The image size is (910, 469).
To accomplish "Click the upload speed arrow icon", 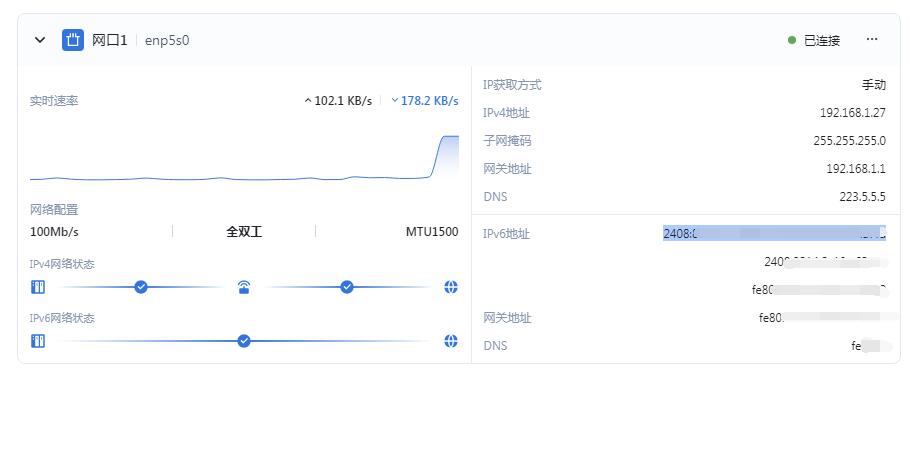I will point(308,101).
